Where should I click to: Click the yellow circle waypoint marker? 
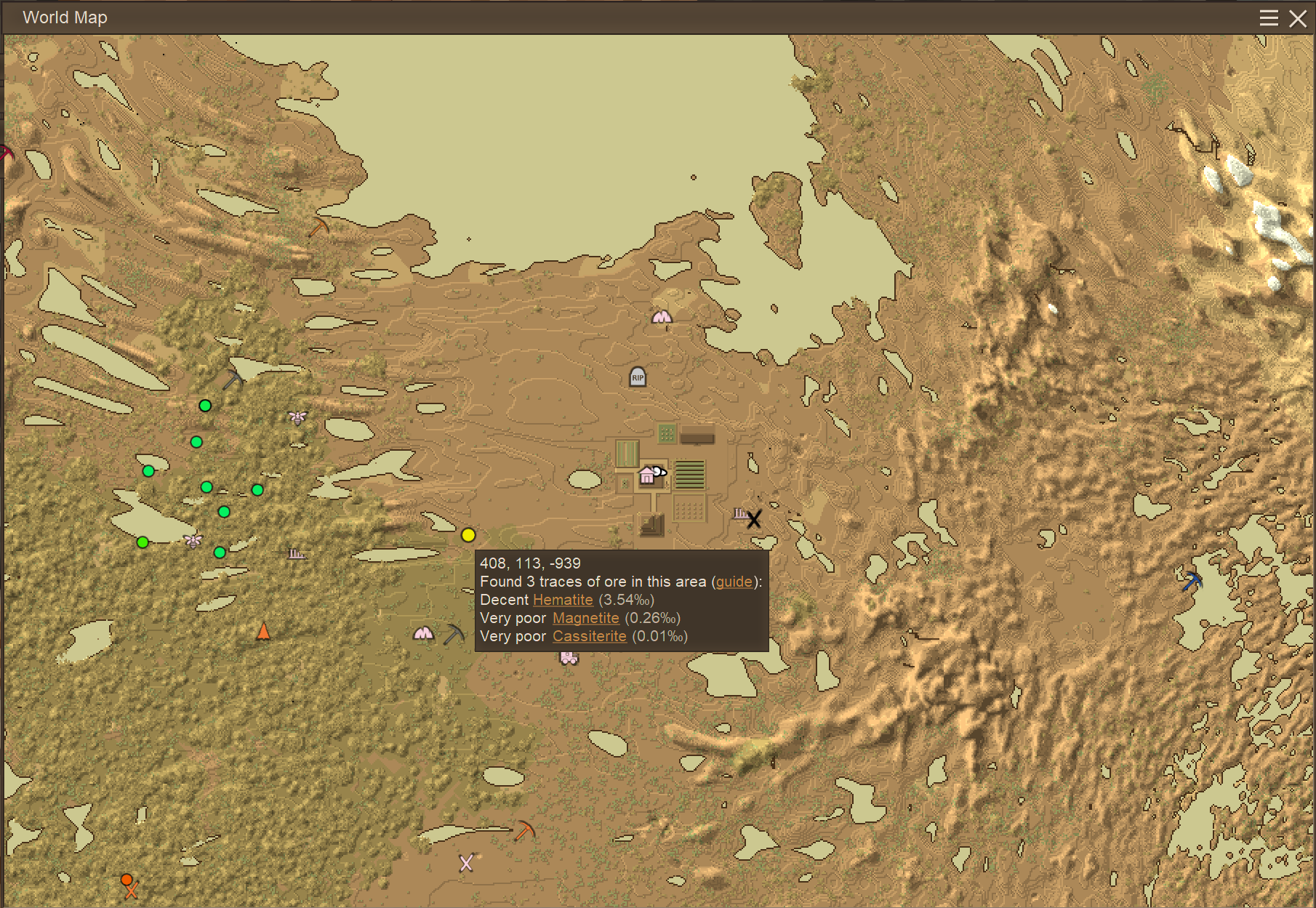468,535
